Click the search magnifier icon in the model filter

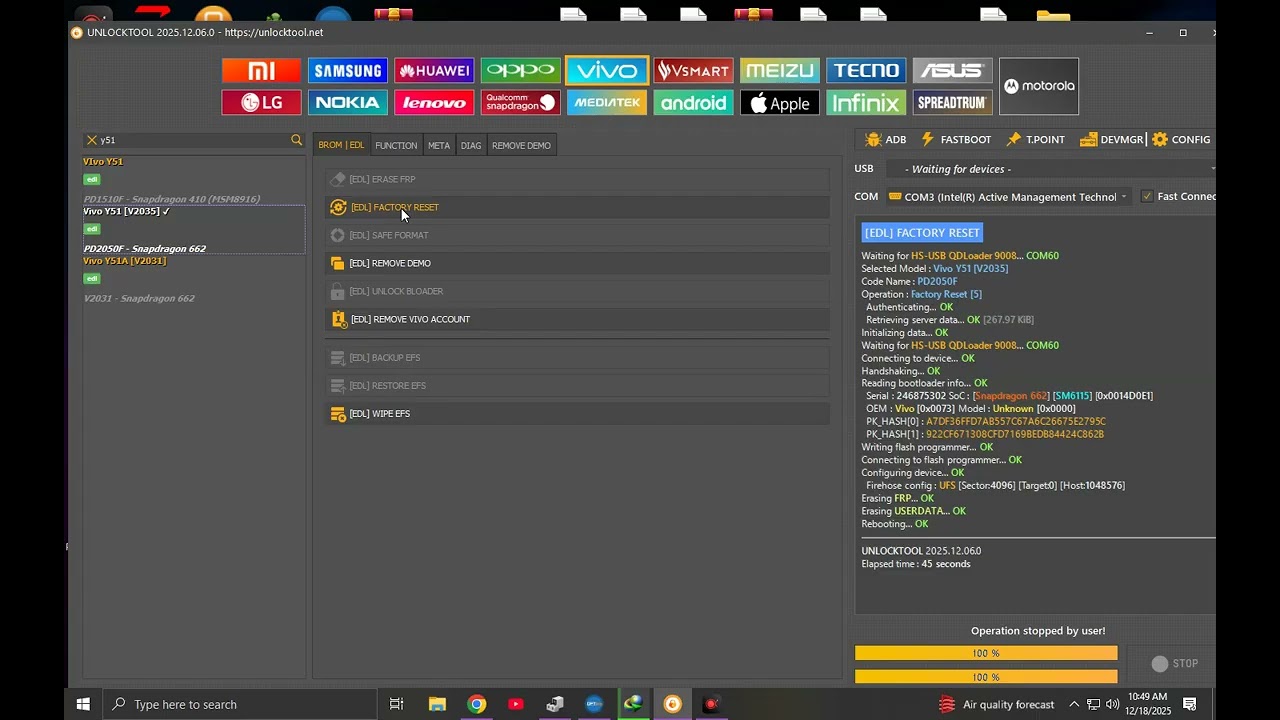click(296, 140)
